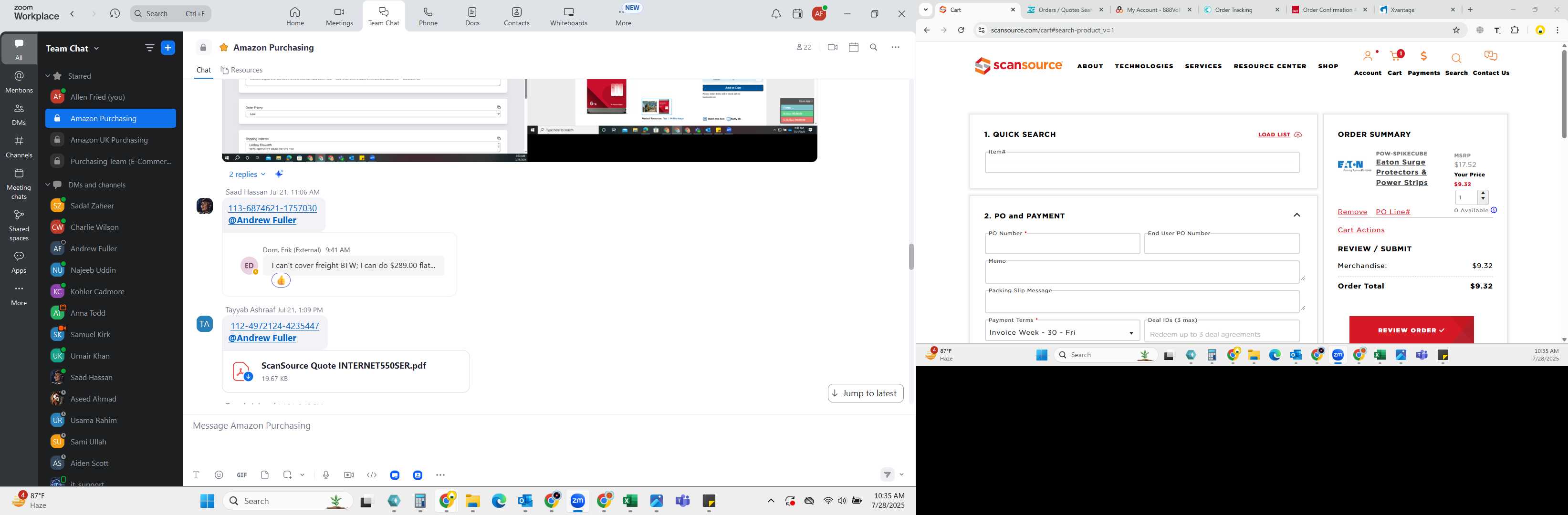Open ScanSource Payments icon
The height and width of the screenshot is (515, 1568).
coord(1424,63)
